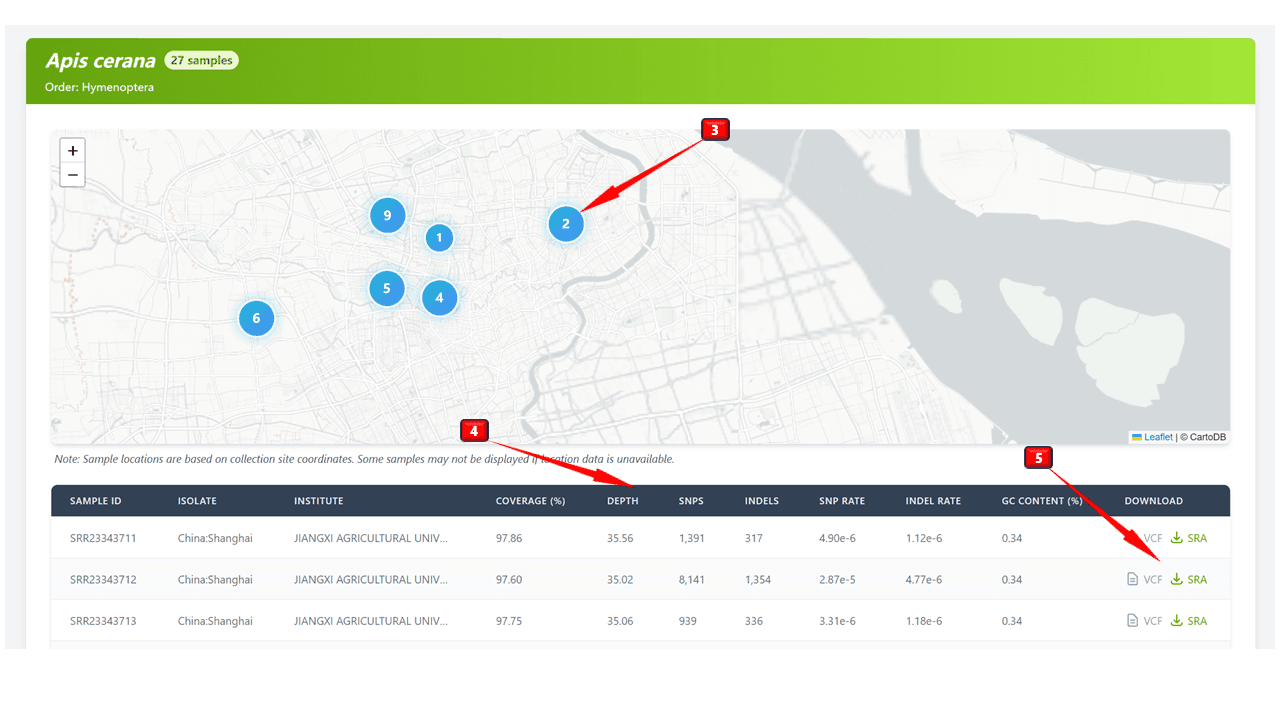The width and height of the screenshot is (1280, 720).
Task: Select the SRR23343711 sample ID cell
Action: (x=103, y=538)
